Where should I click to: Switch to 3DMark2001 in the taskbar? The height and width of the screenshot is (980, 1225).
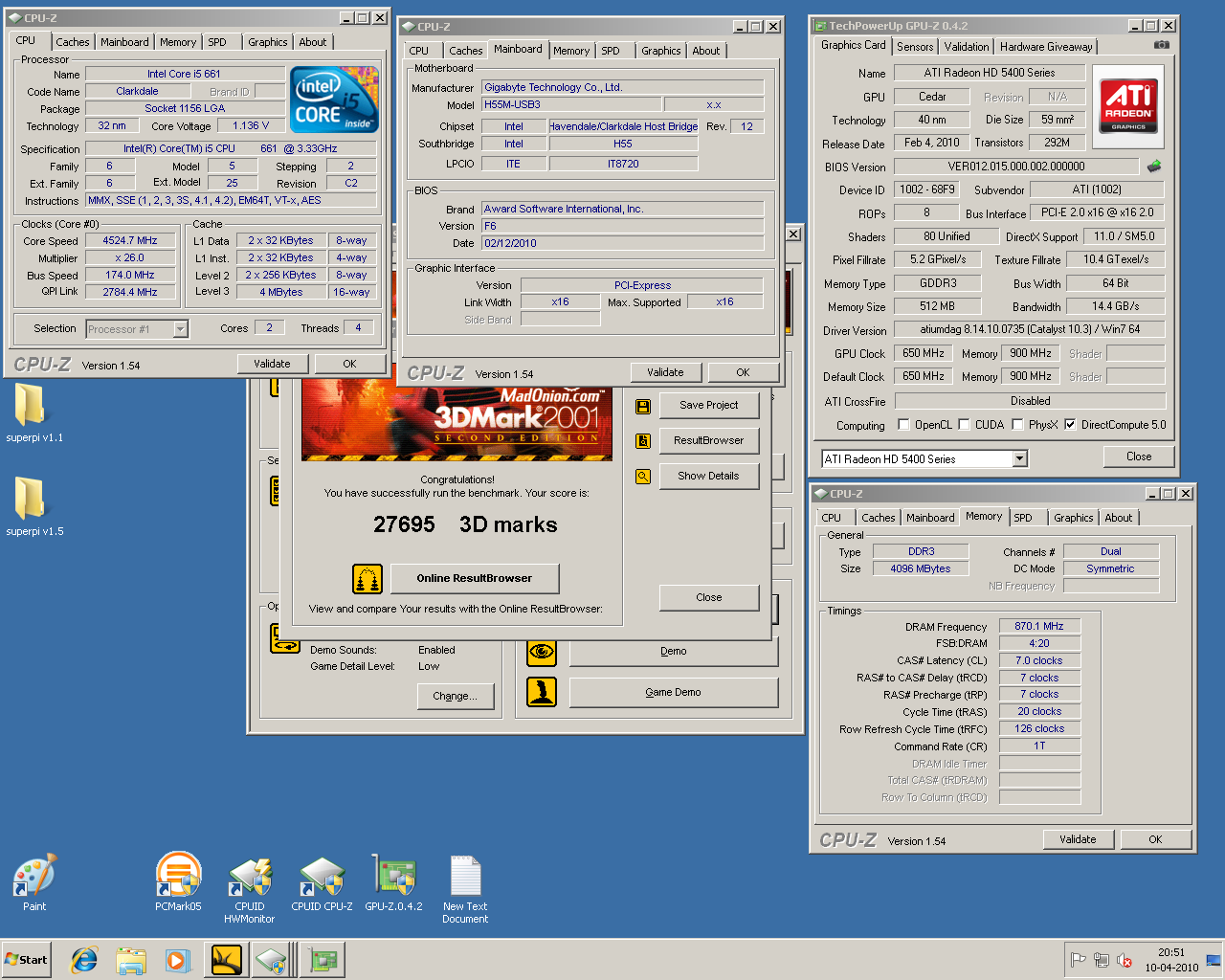click(x=227, y=960)
